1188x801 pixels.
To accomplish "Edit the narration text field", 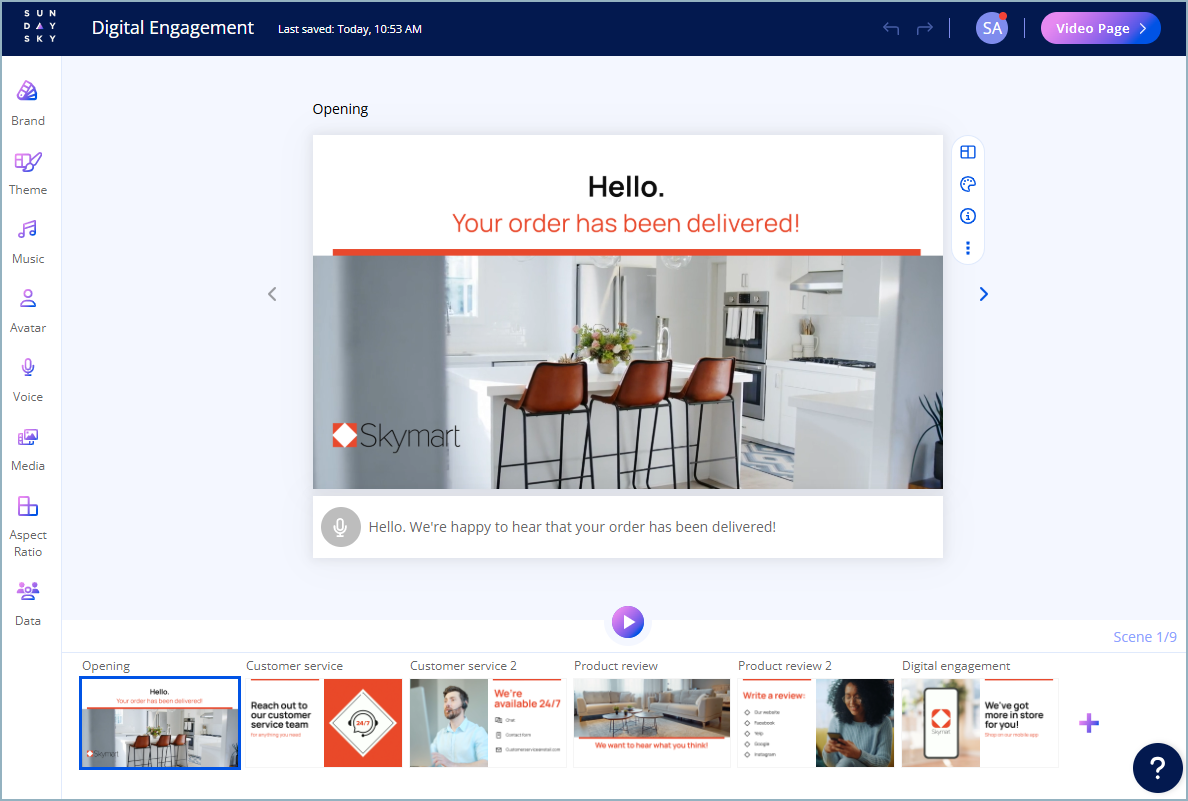I will pyautogui.click(x=572, y=527).
